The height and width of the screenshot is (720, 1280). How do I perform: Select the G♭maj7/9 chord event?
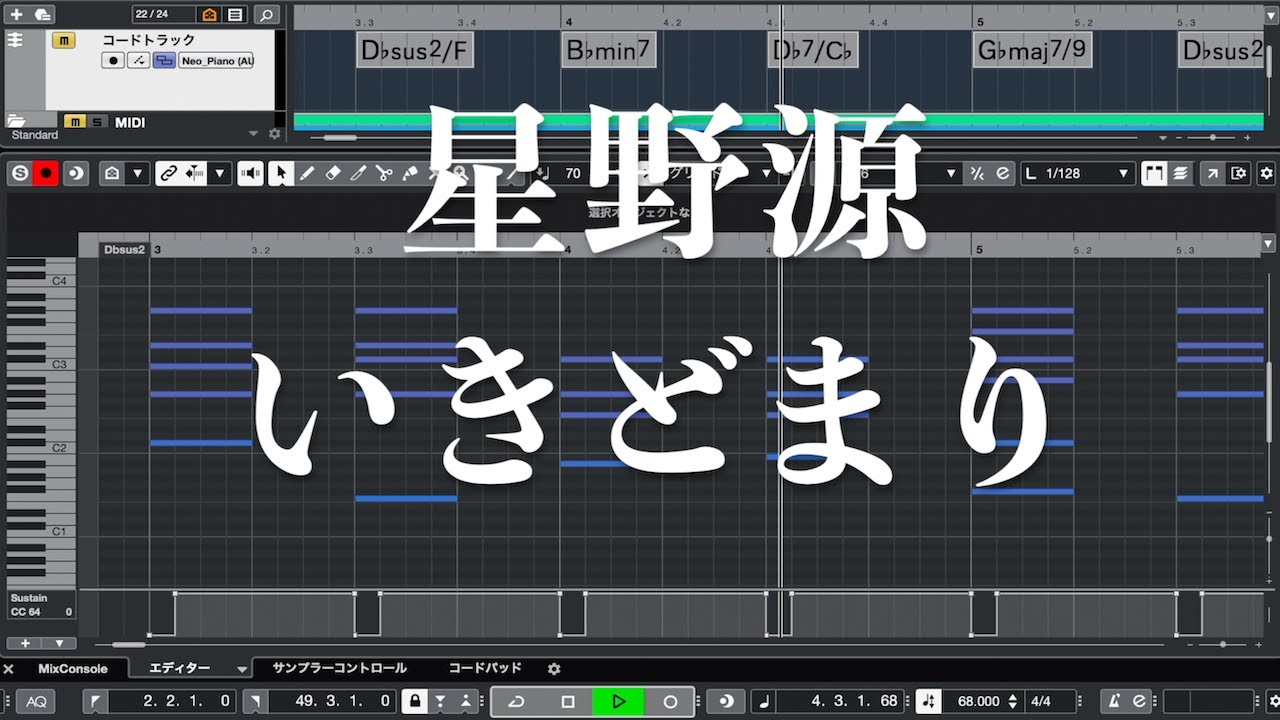tap(1032, 50)
